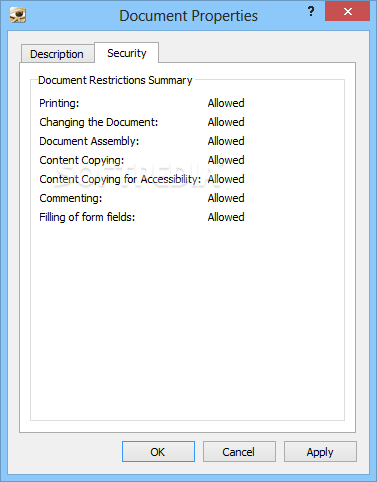Click Allowed value beside 'Content Copying:'
Image resolution: width=377 pixels, height=482 pixels.
pos(226,160)
